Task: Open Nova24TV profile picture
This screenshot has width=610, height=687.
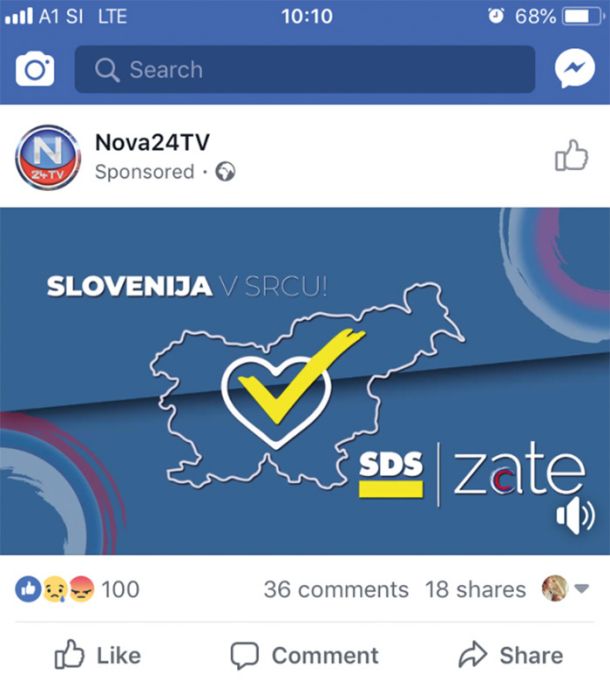Action: tap(48, 157)
